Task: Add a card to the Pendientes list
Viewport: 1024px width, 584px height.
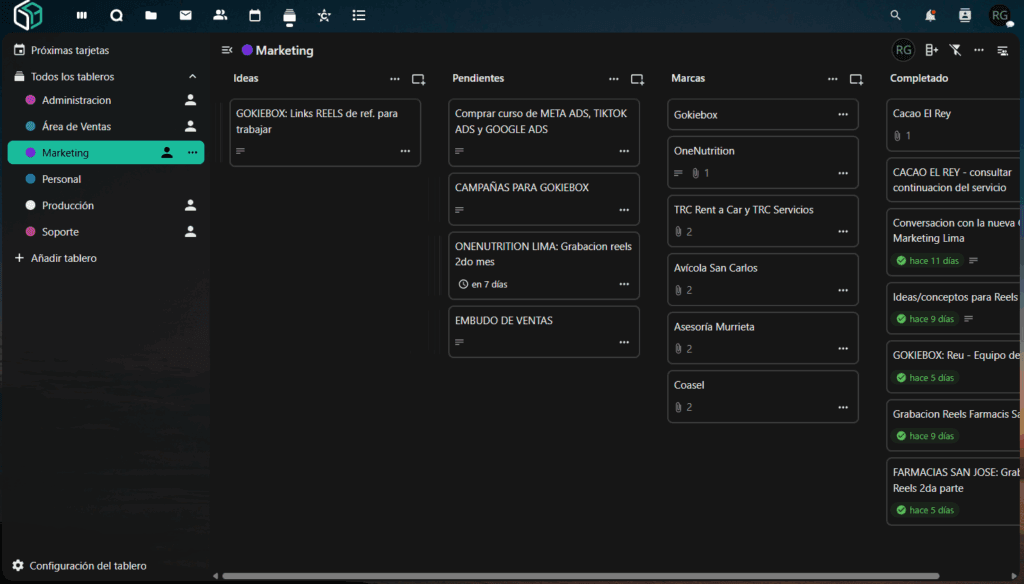Action: (x=637, y=79)
